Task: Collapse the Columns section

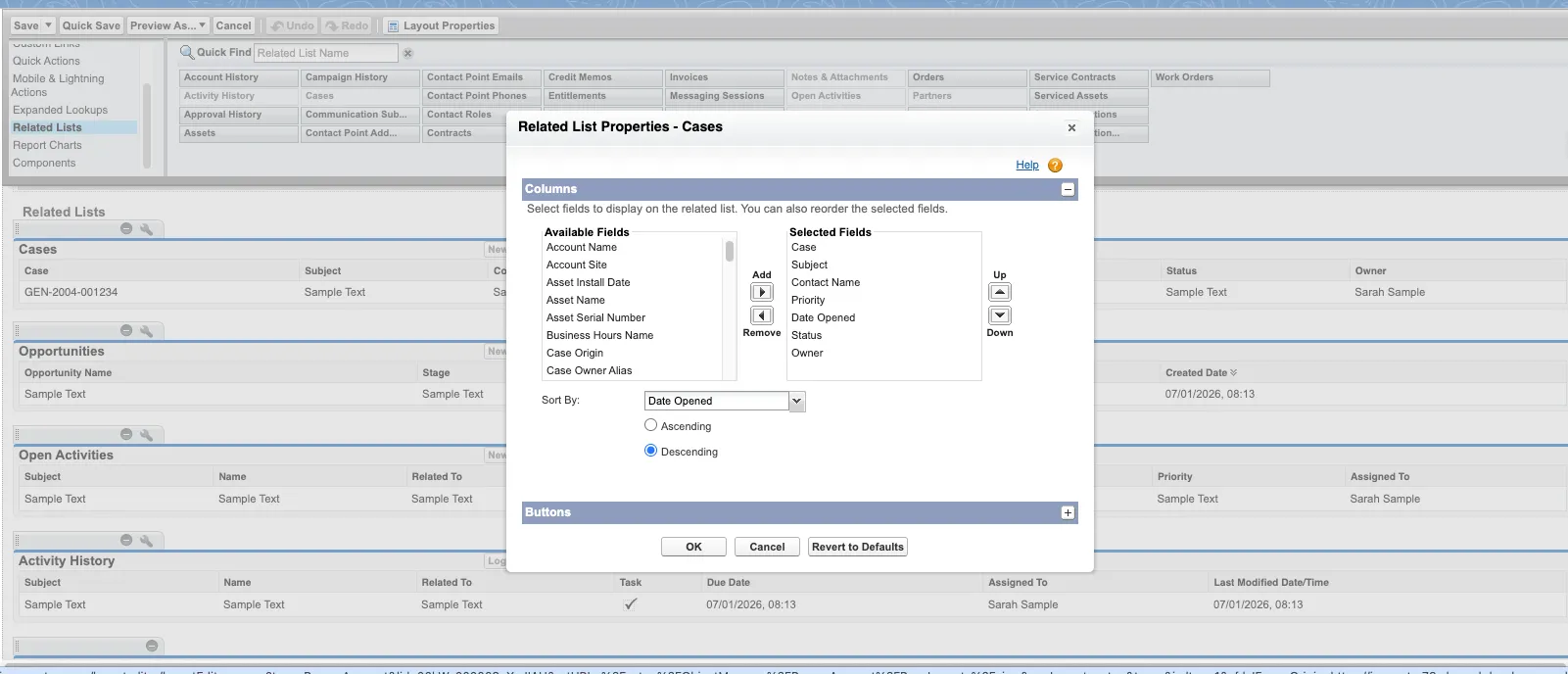Action: pyautogui.click(x=1068, y=189)
